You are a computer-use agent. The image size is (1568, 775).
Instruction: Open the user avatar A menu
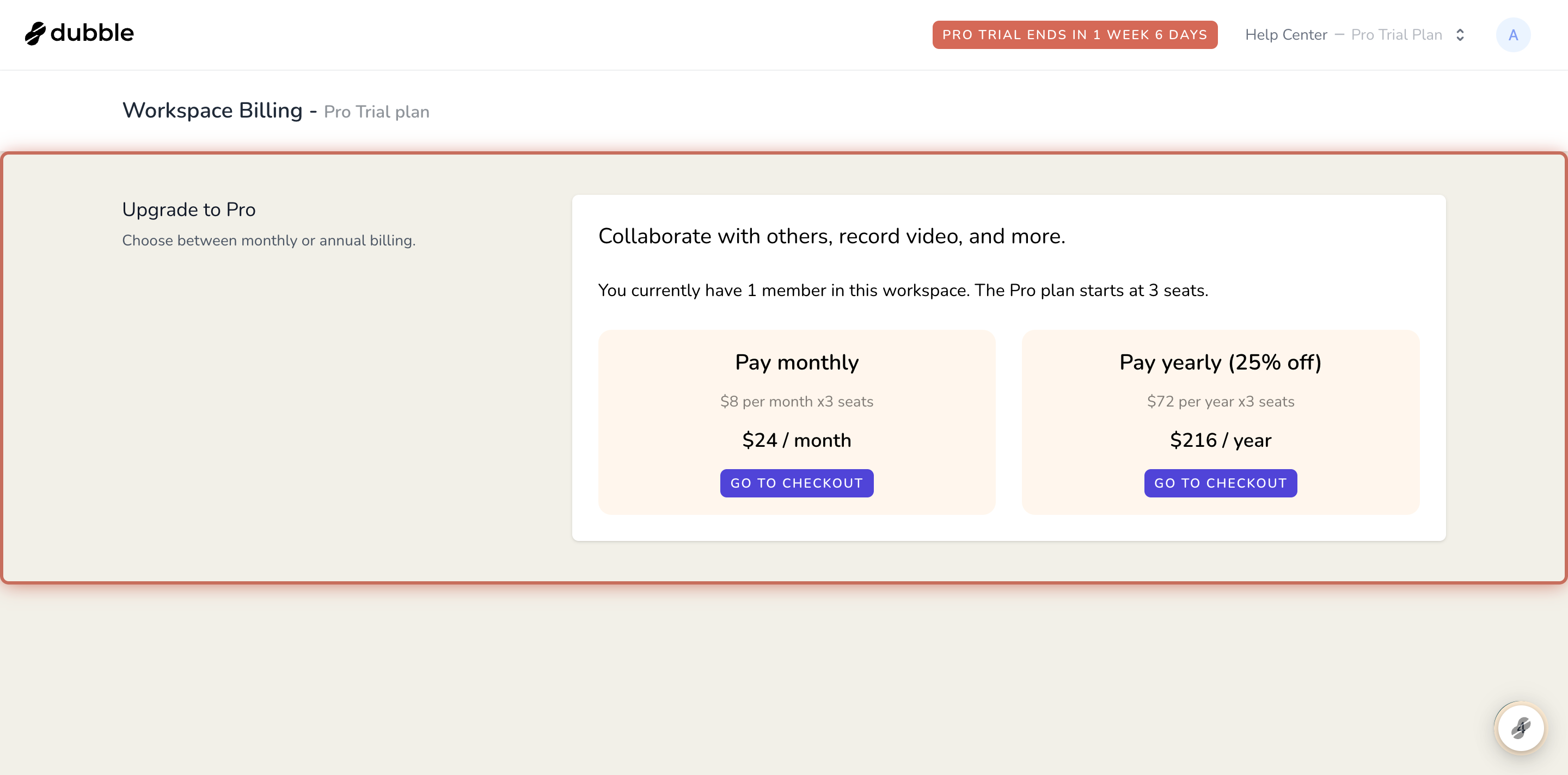(1513, 35)
